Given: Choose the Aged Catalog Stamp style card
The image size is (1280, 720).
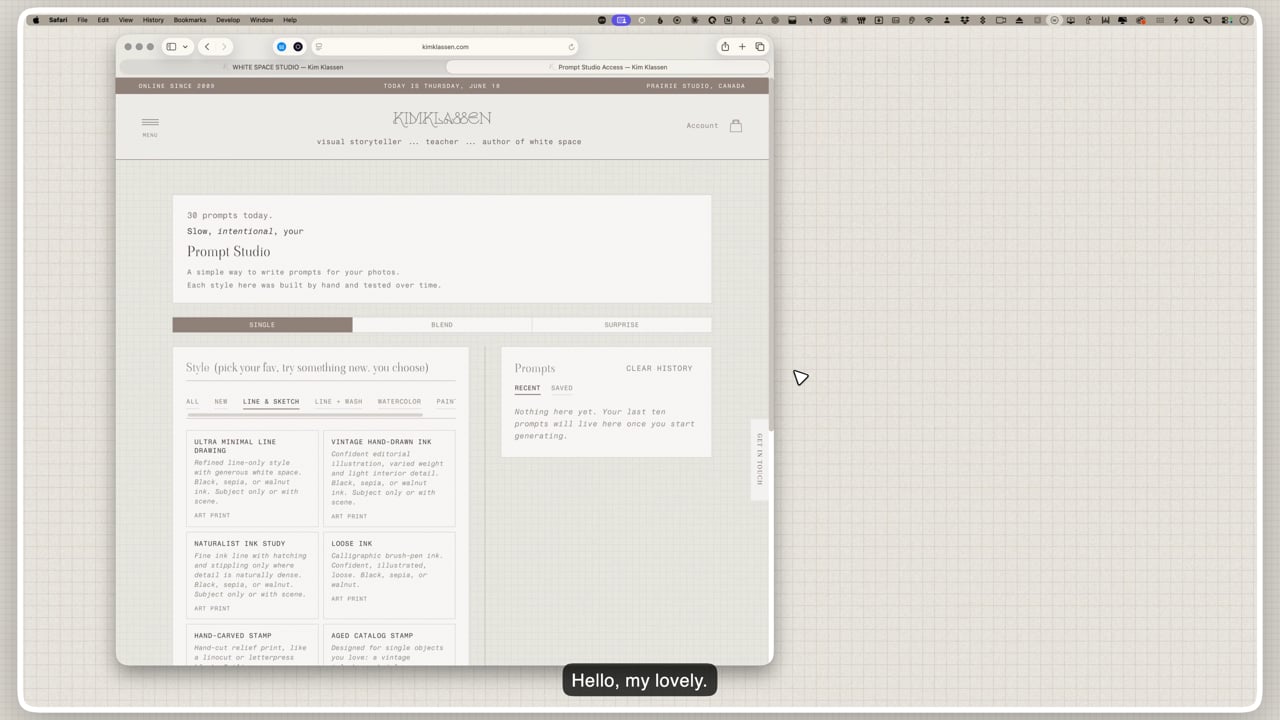Looking at the screenshot, I should (x=389, y=645).
